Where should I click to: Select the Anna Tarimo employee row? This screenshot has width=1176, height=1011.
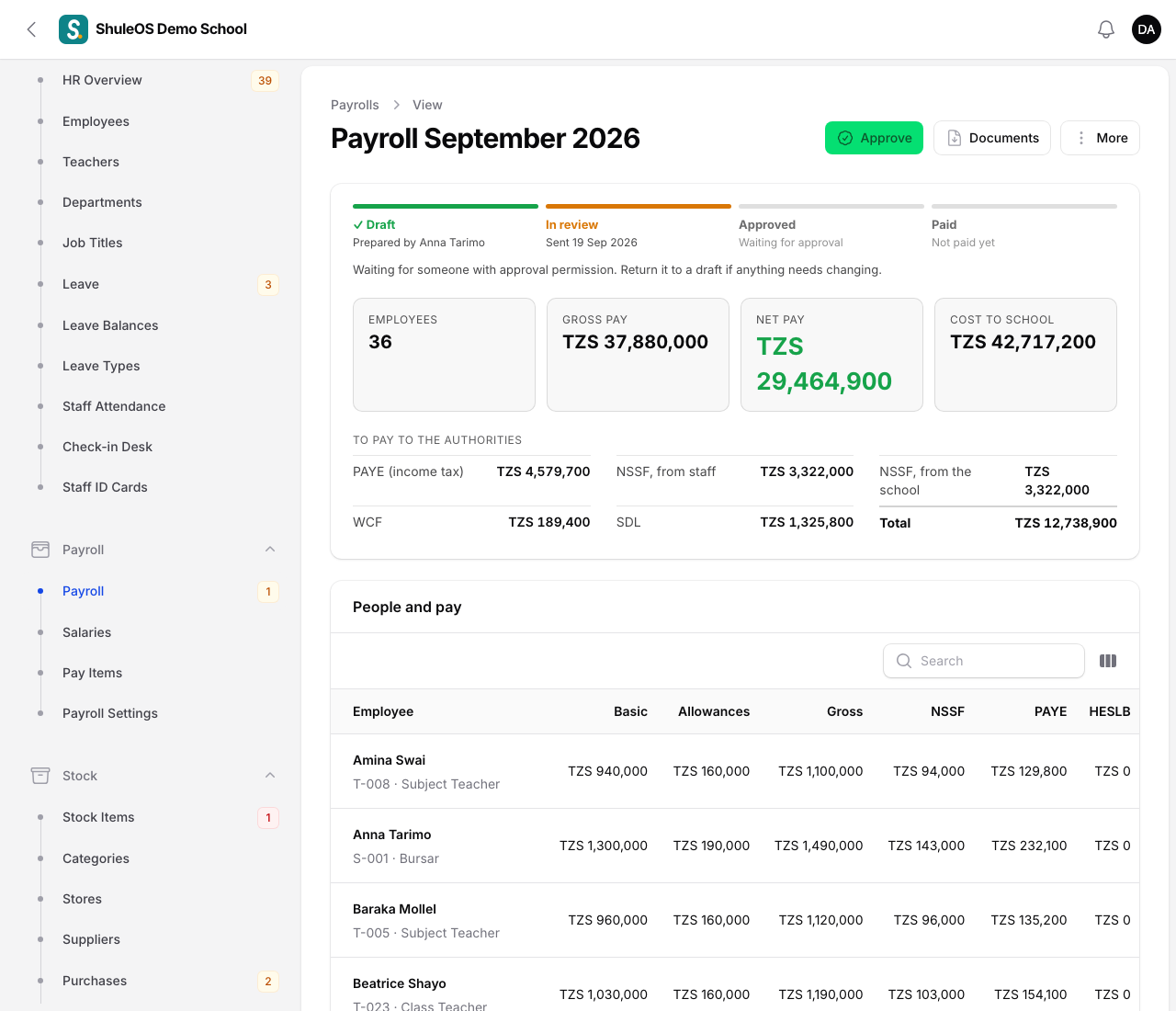coord(735,846)
